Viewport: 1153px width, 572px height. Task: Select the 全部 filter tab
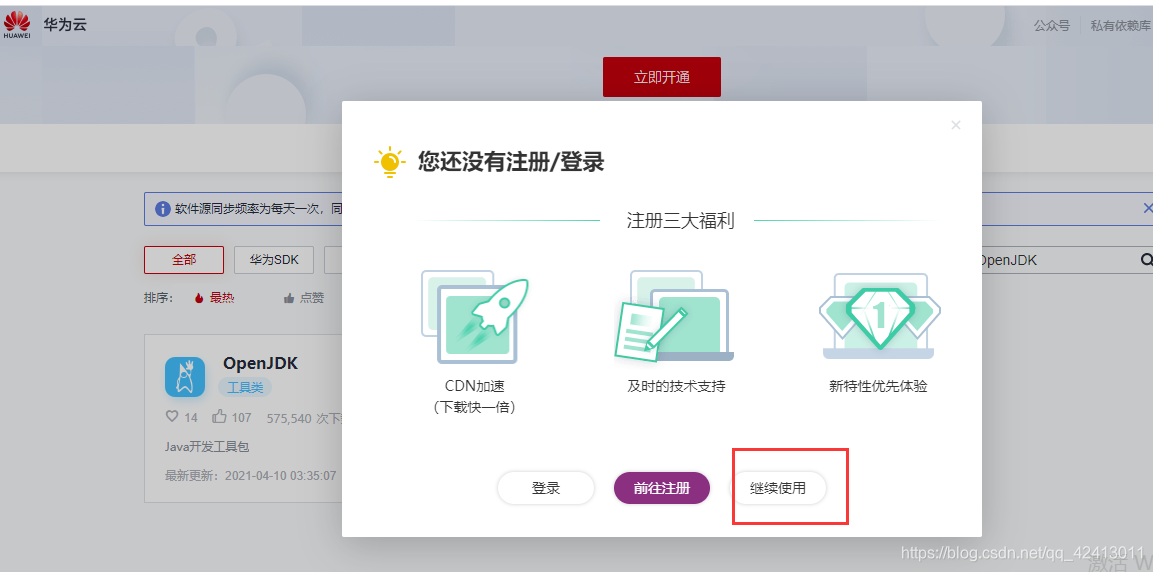click(184, 260)
